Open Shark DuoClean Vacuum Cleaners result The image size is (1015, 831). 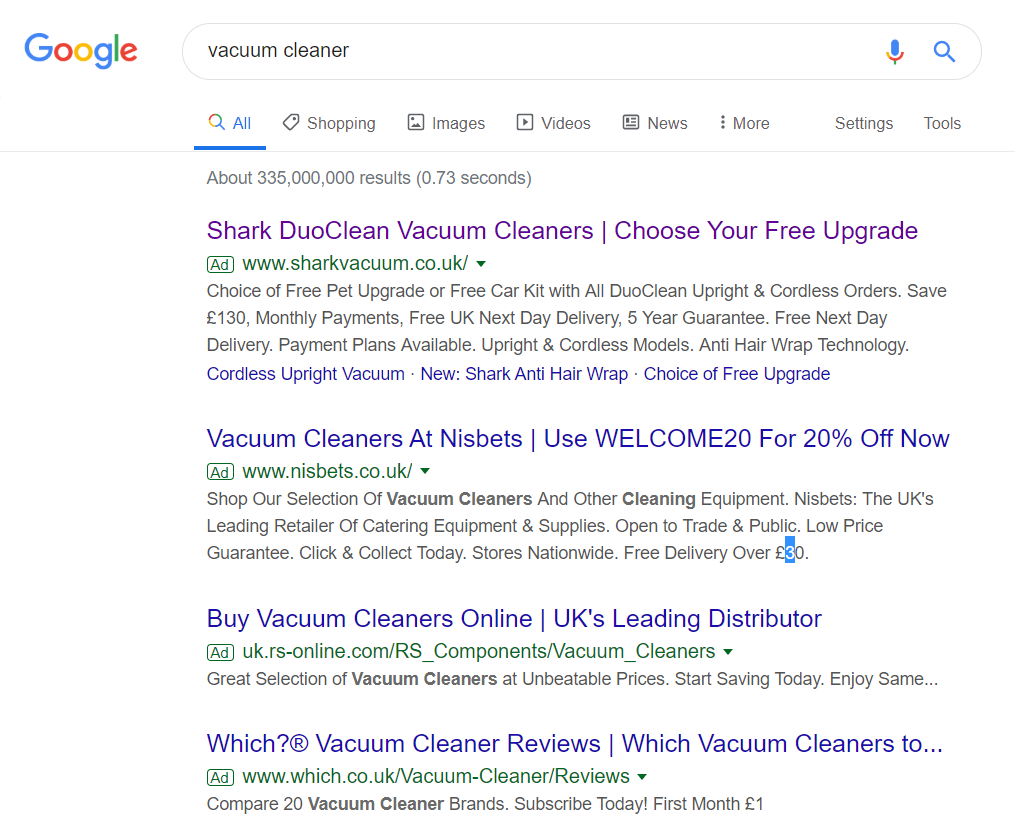point(562,231)
